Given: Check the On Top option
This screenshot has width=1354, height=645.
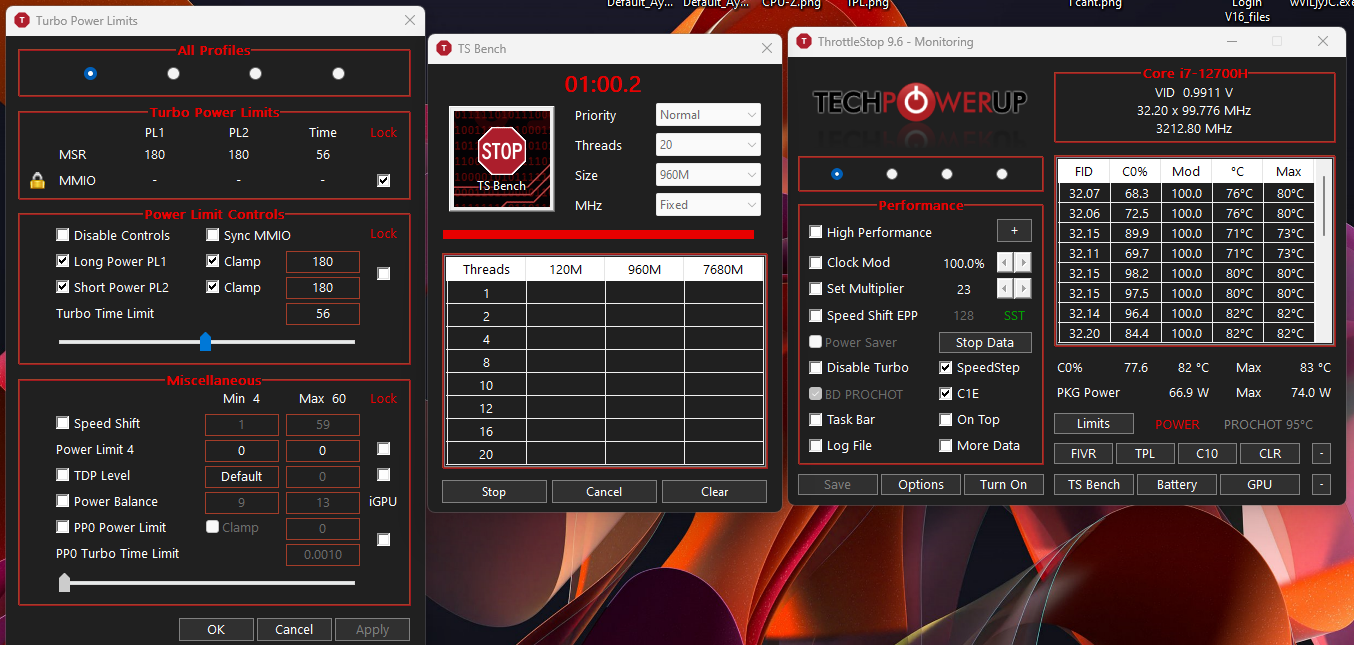Looking at the screenshot, I should 946,419.
